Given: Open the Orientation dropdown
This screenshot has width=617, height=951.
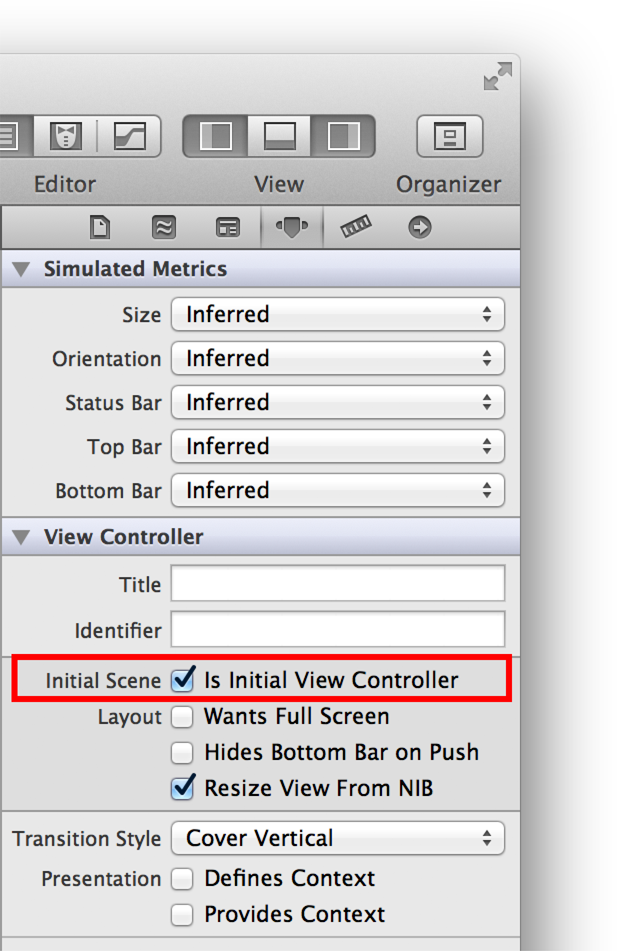Looking at the screenshot, I should point(338,358).
